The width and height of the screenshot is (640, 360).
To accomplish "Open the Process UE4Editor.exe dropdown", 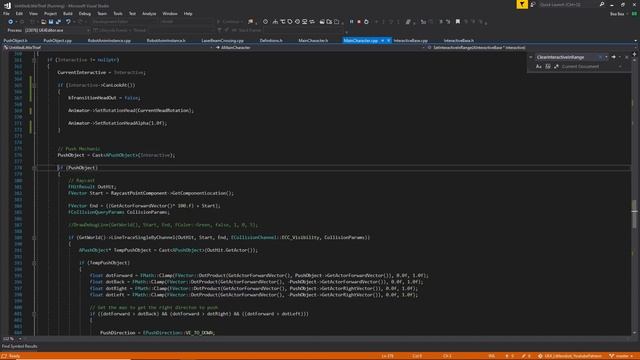I will point(56,30).
